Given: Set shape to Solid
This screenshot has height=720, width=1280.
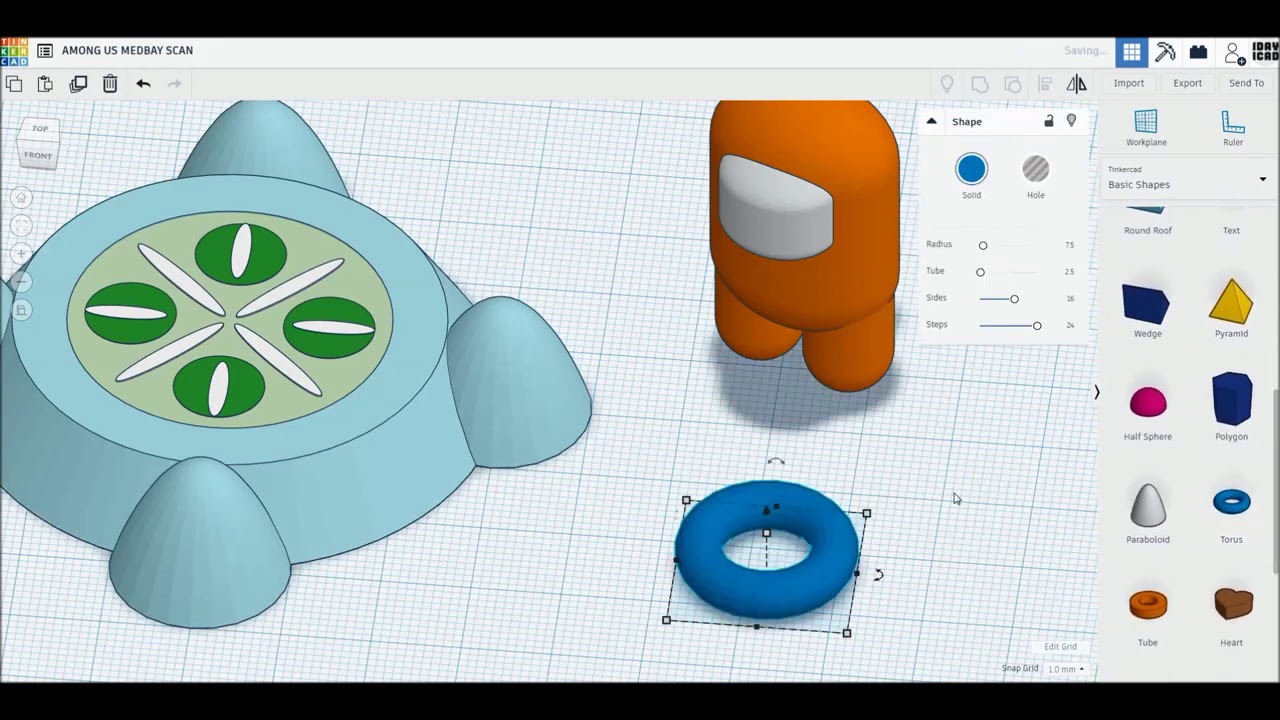Looking at the screenshot, I should point(971,170).
